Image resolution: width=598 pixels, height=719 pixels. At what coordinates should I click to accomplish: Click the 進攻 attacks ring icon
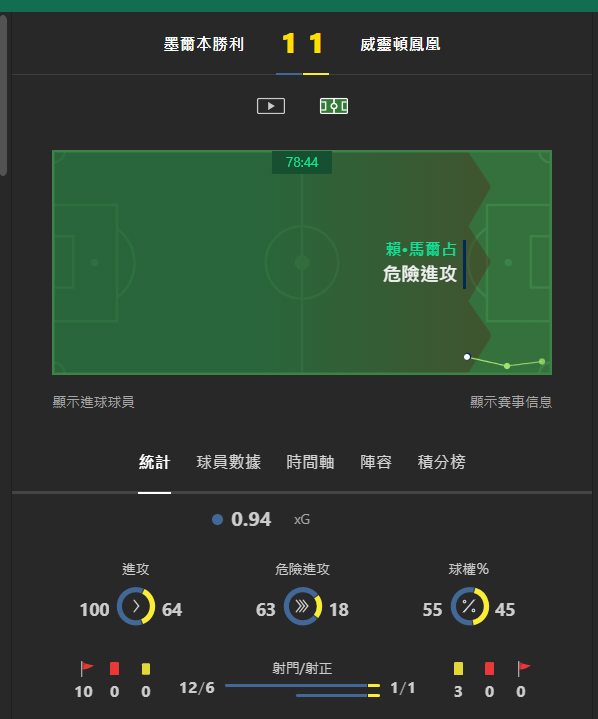[136, 606]
